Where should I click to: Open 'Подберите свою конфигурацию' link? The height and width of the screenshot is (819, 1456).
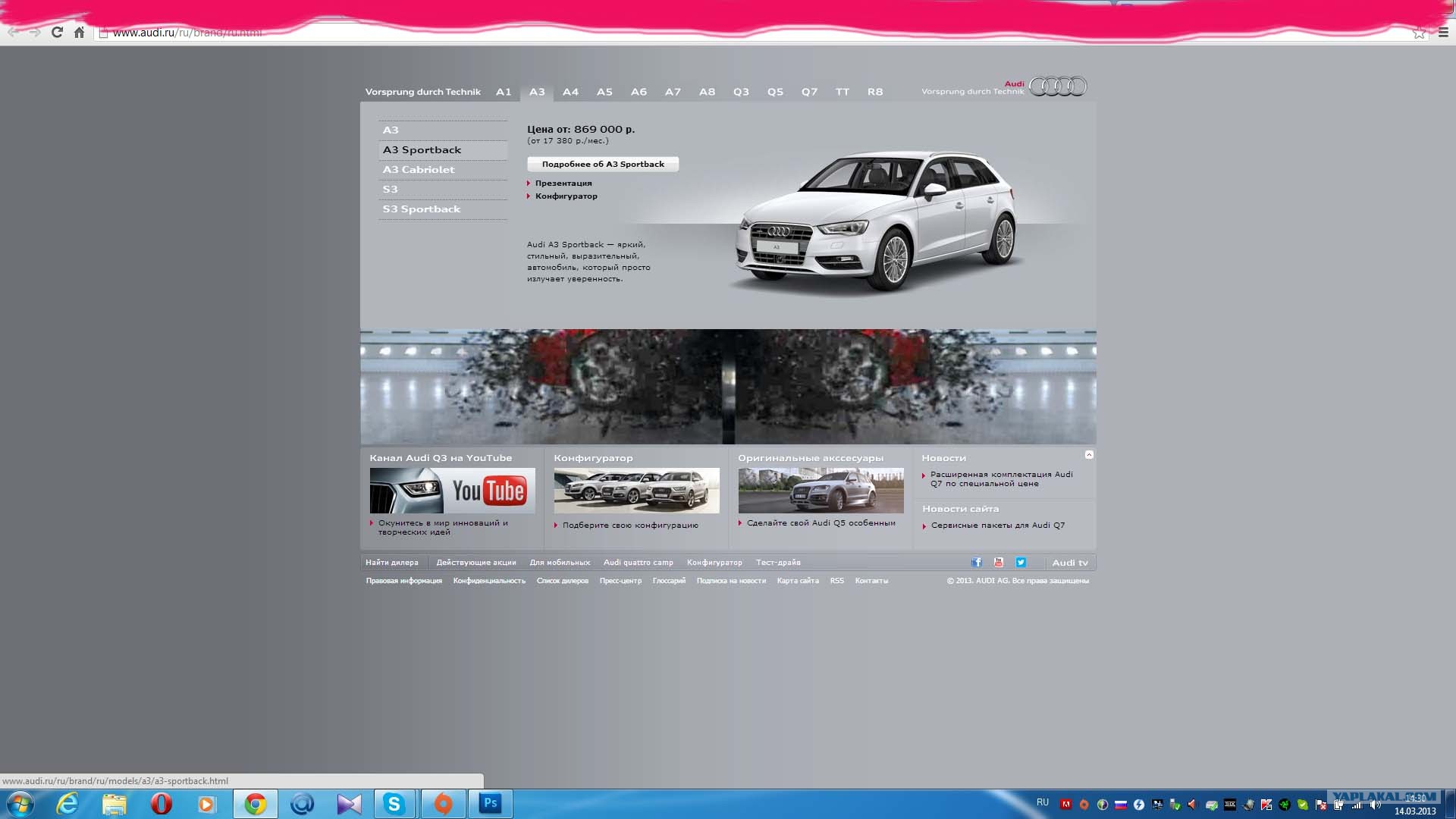(630, 526)
